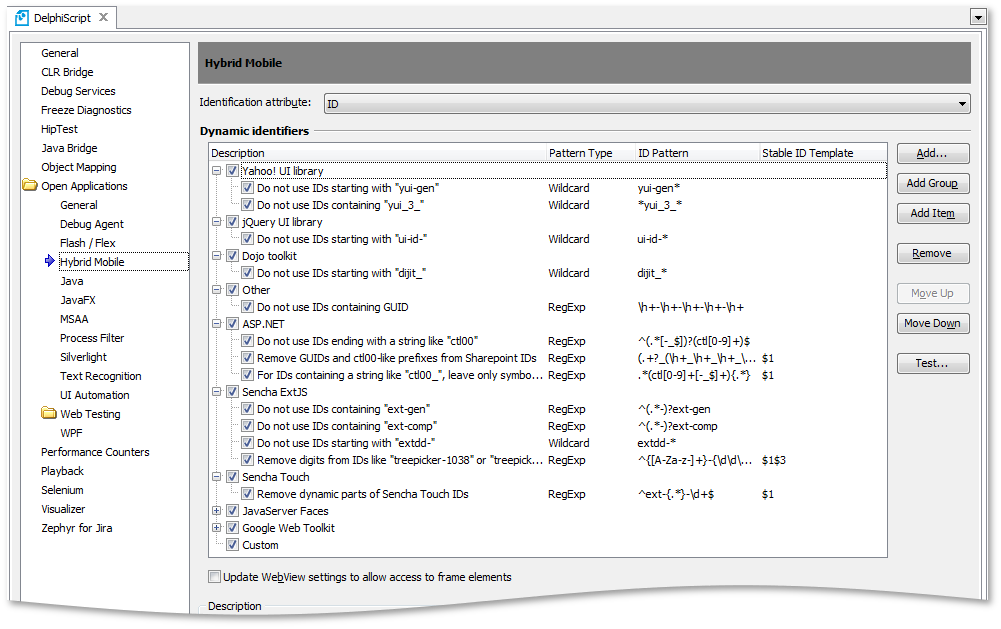Click the Add Group button
1001x629 pixels.
pyautogui.click(x=932, y=183)
